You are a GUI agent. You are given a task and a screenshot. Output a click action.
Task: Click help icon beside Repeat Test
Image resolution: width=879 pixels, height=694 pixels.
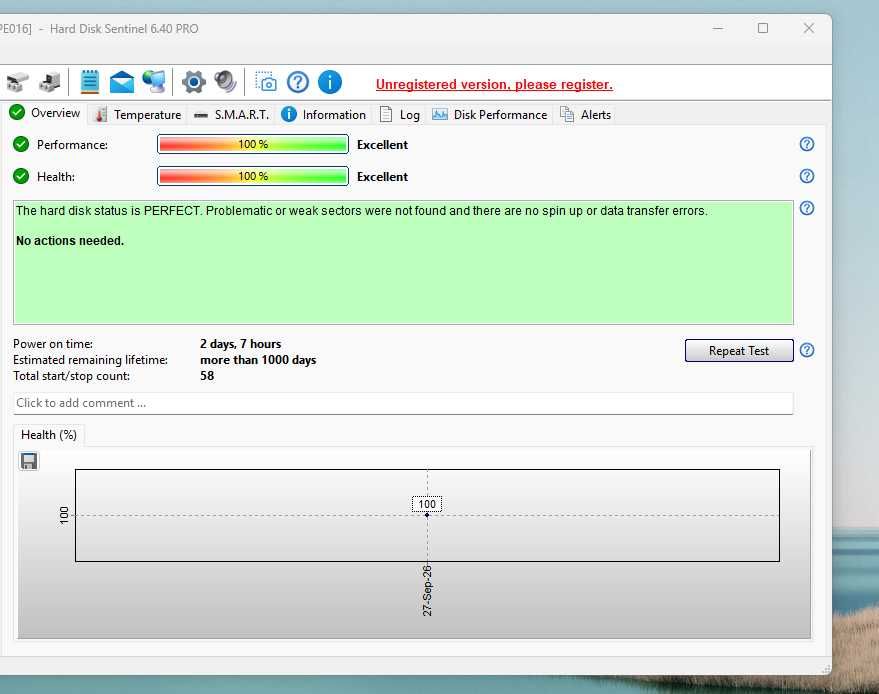[x=807, y=350]
